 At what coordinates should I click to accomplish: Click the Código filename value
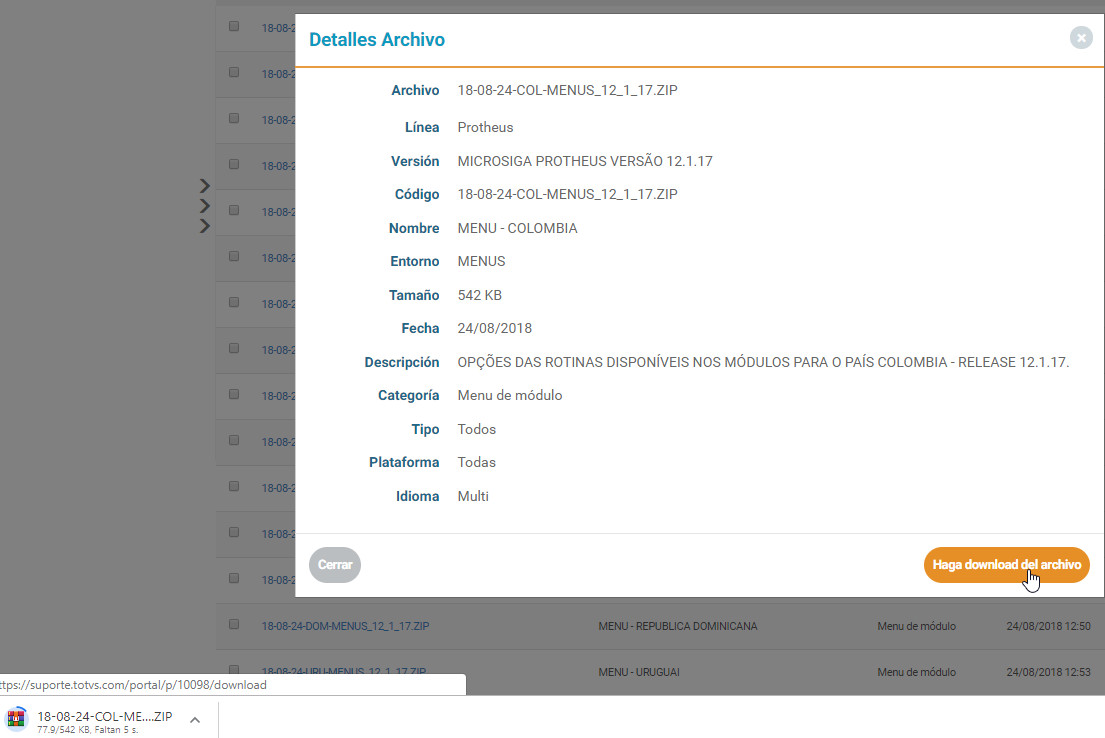tap(567, 195)
